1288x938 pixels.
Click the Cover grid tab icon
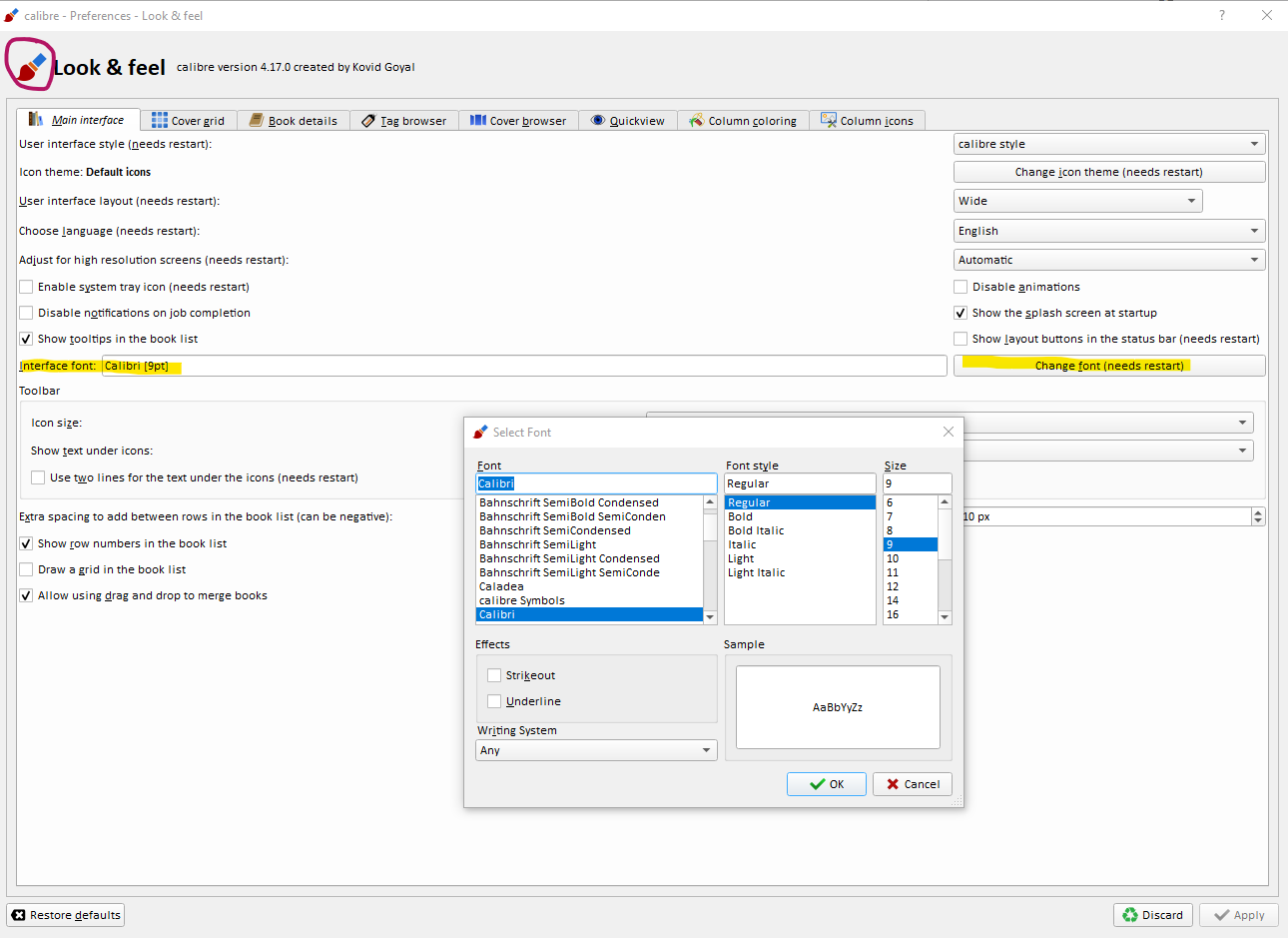160,120
